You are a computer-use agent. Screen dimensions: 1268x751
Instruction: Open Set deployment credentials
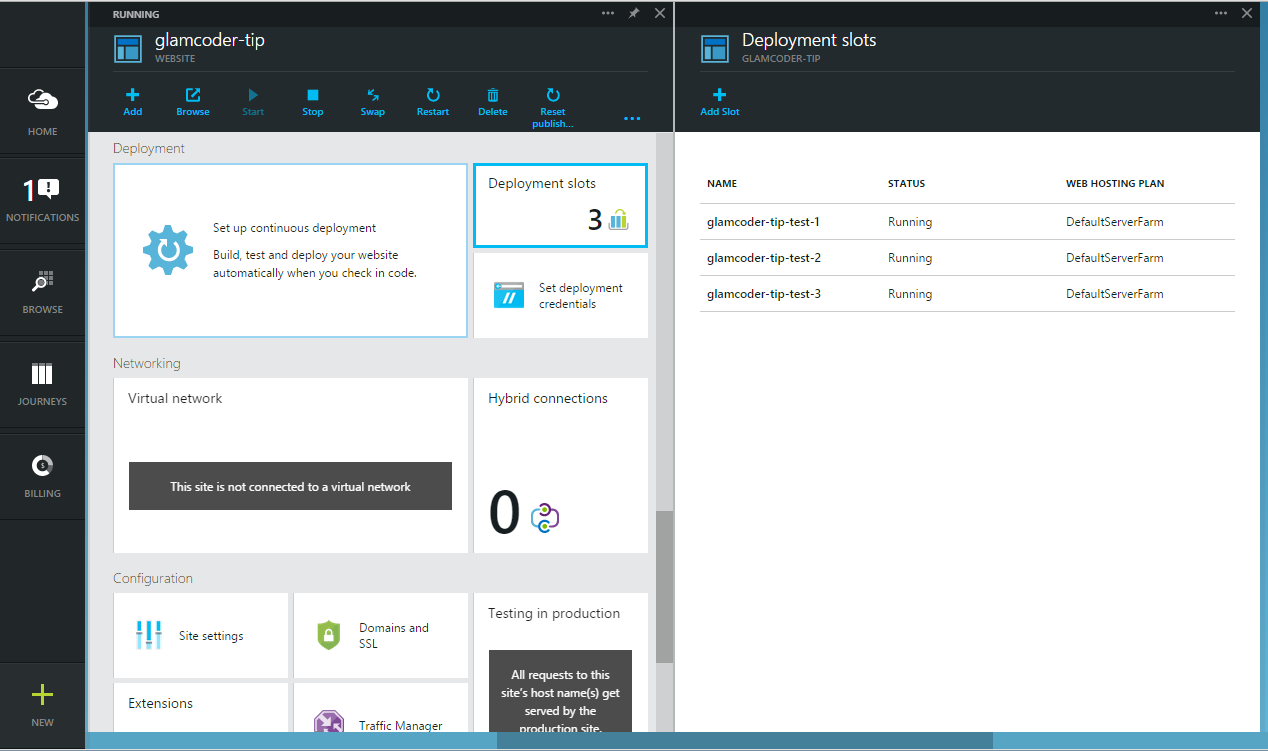pos(560,295)
